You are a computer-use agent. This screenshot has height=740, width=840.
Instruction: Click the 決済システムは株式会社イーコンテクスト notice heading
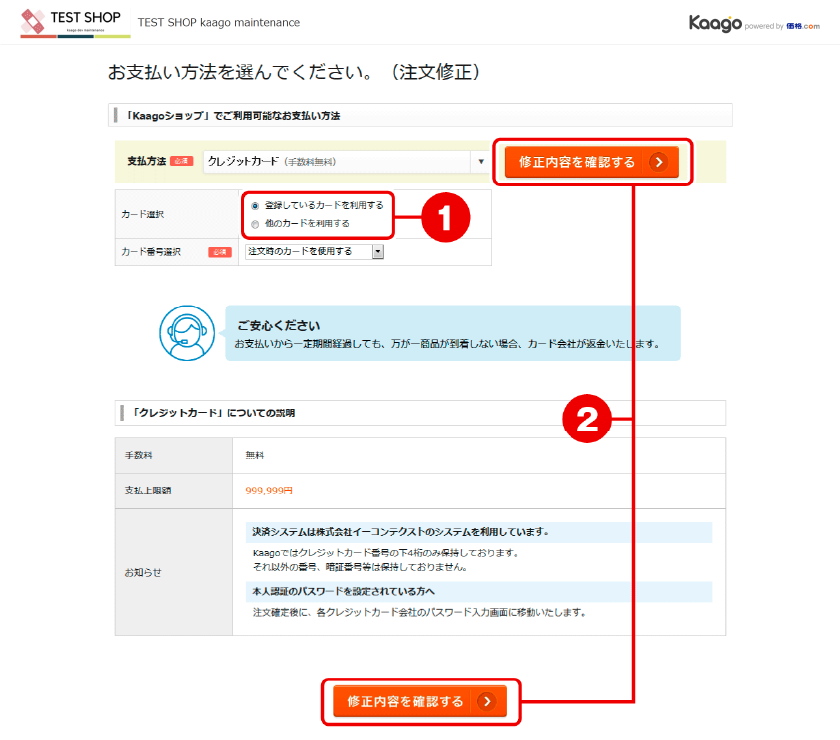401,532
